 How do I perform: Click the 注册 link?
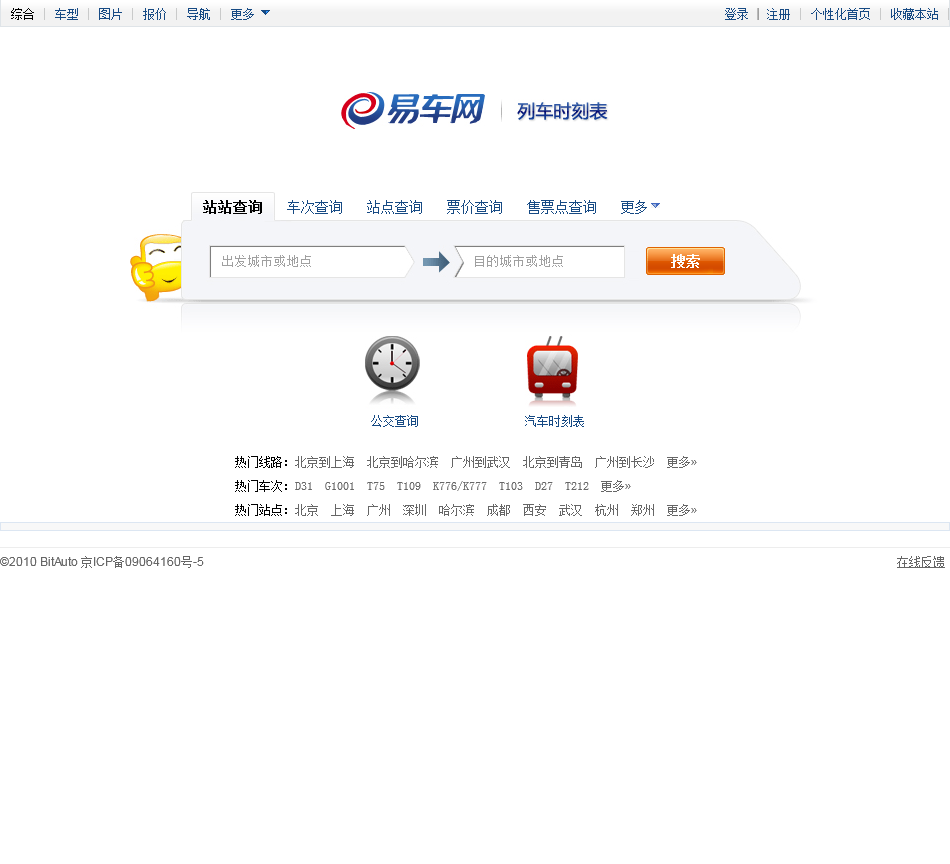click(x=779, y=14)
